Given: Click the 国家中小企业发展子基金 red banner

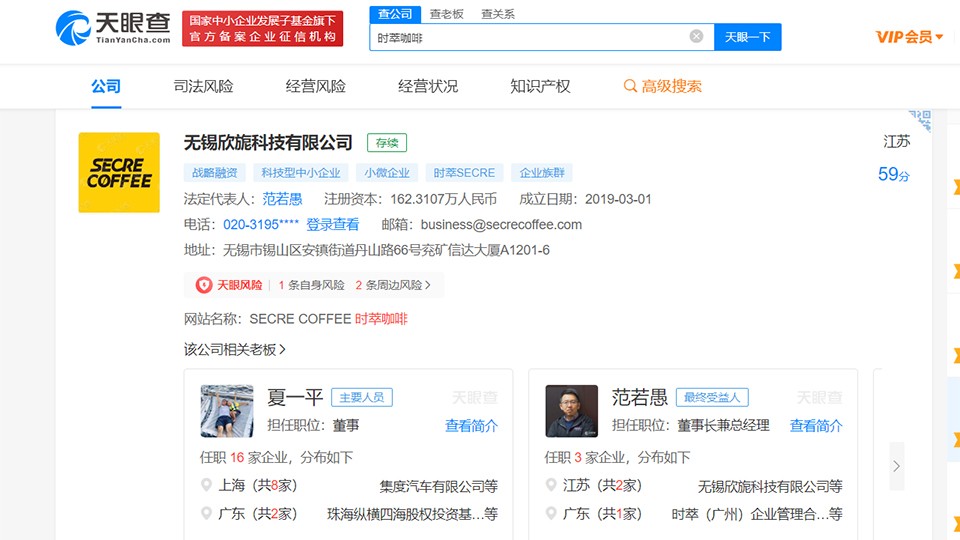Looking at the screenshot, I should tap(263, 28).
